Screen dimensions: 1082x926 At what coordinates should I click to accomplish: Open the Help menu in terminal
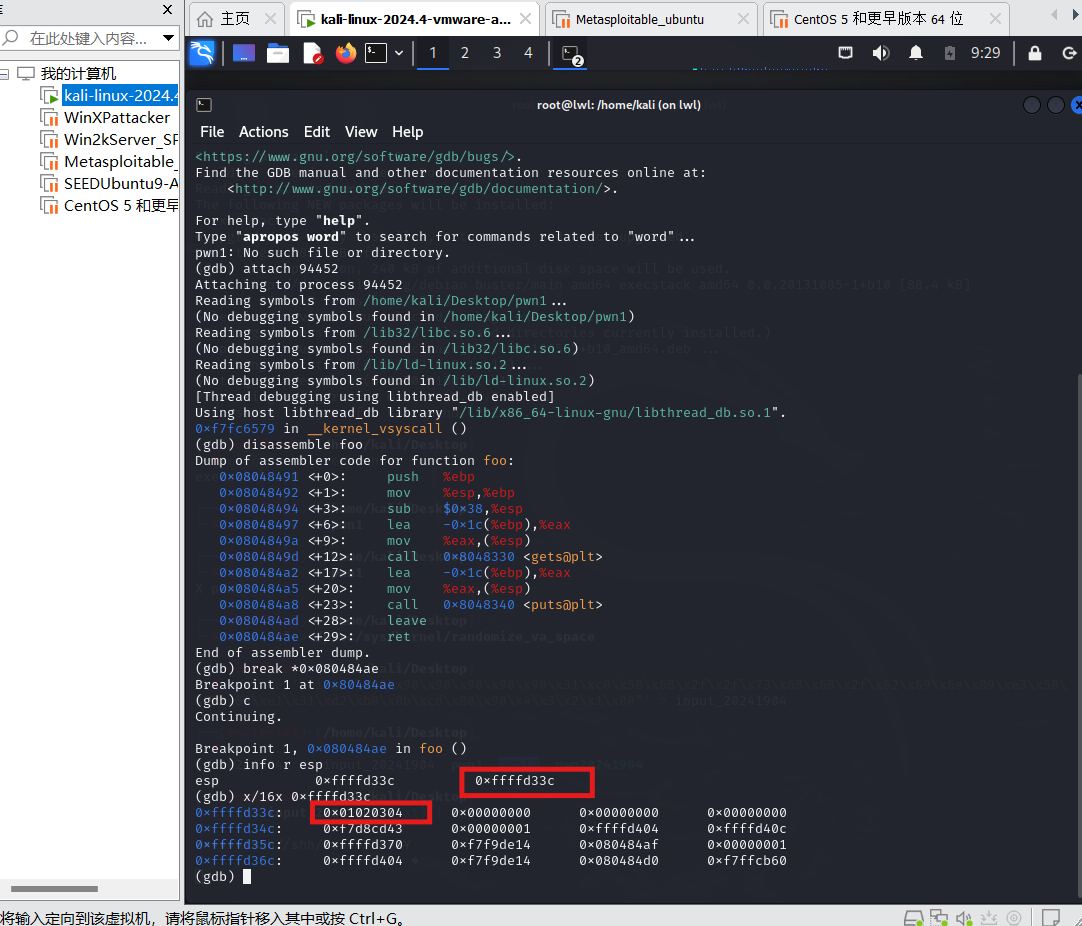point(407,132)
